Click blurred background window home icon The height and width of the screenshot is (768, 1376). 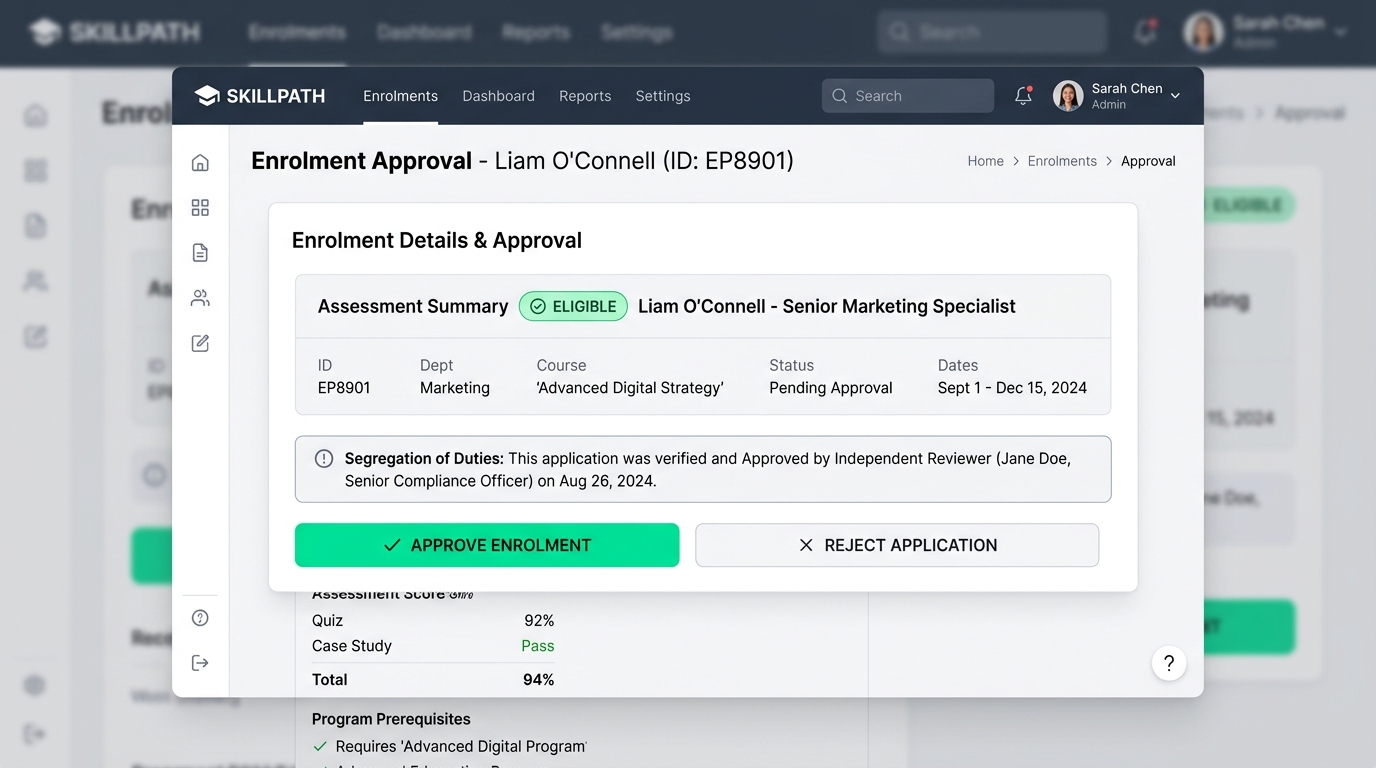coord(36,115)
